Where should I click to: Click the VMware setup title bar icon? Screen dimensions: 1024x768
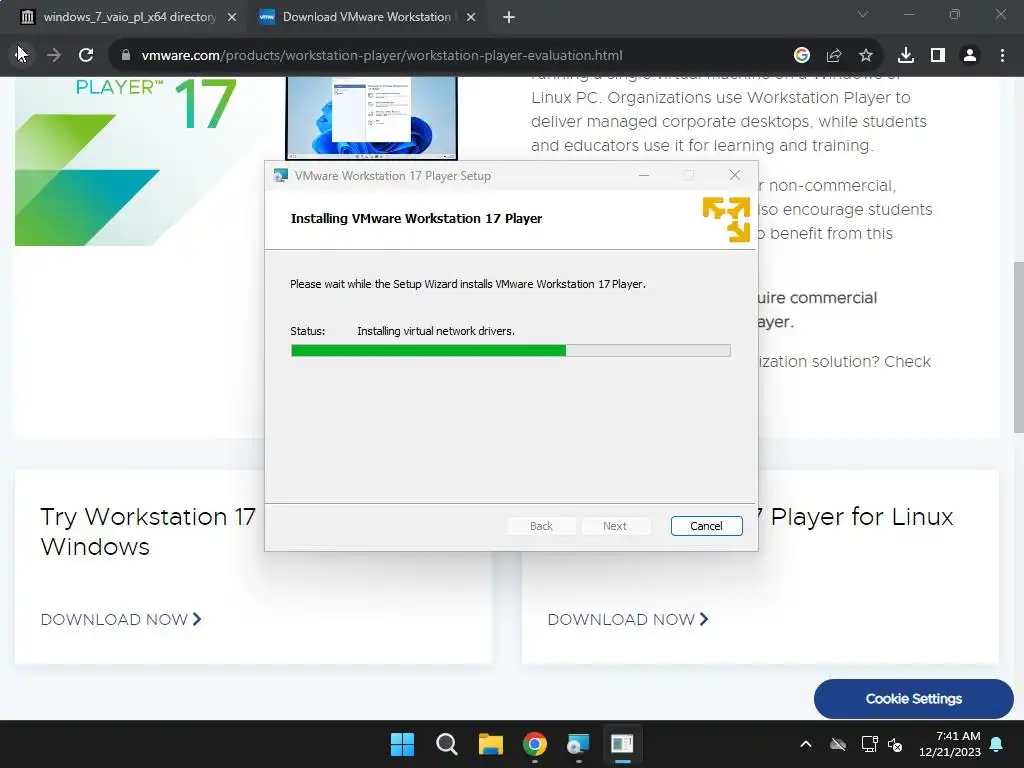tap(281, 176)
